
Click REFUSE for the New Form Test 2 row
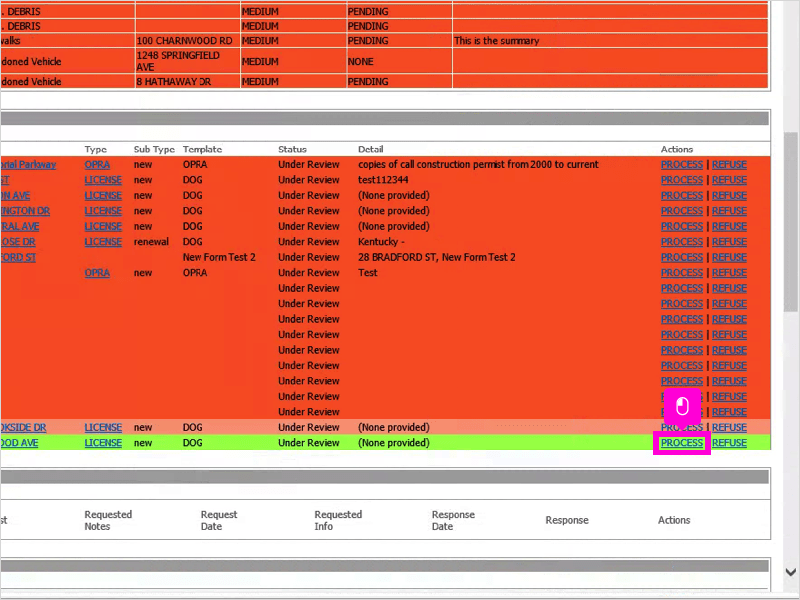pyautogui.click(x=729, y=257)
